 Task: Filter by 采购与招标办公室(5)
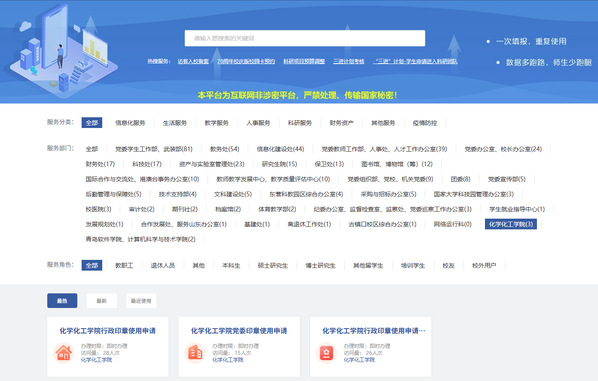[x=388, y=194]
